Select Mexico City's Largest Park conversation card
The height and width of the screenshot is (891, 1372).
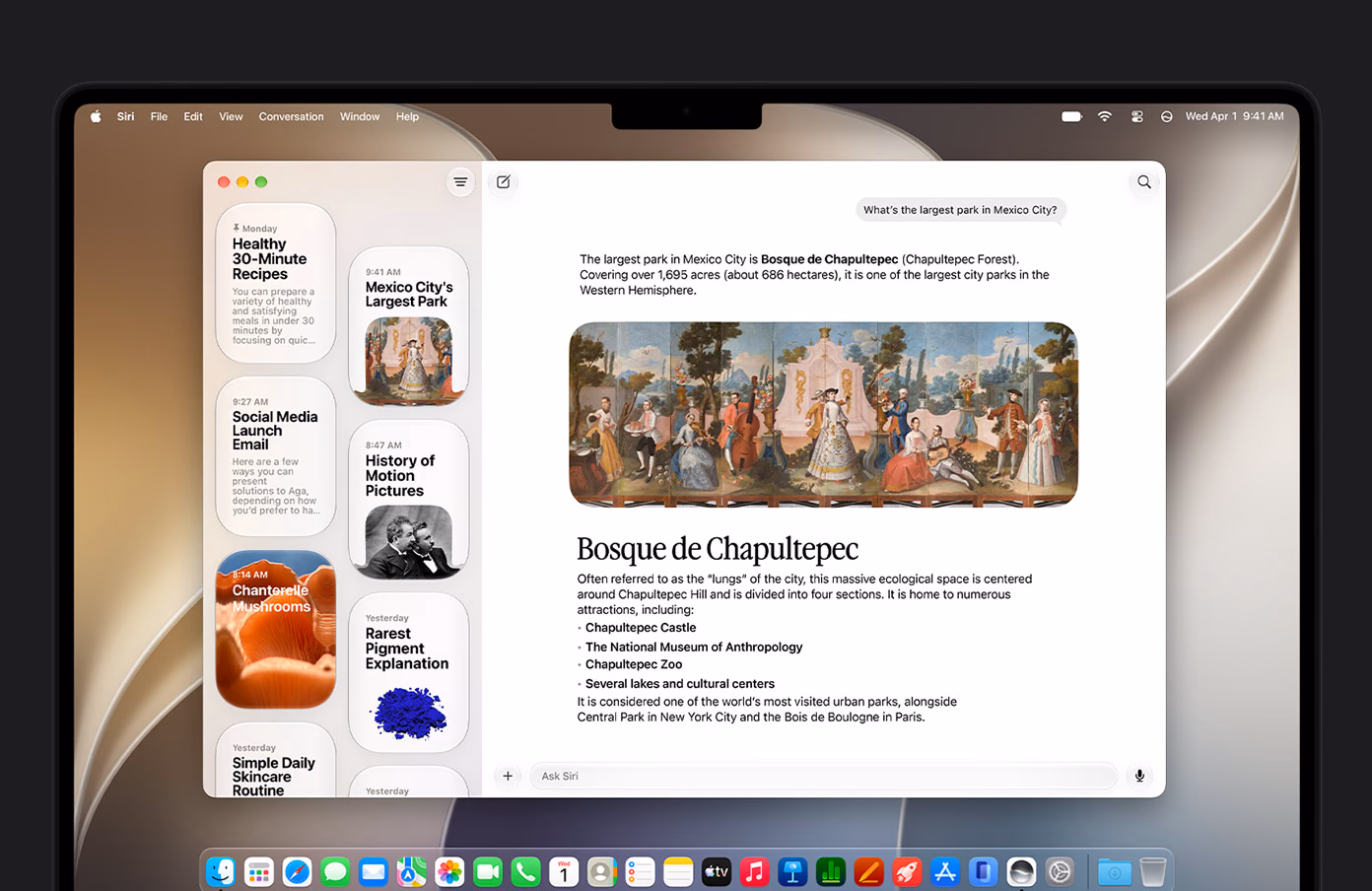tap(408, 325)
